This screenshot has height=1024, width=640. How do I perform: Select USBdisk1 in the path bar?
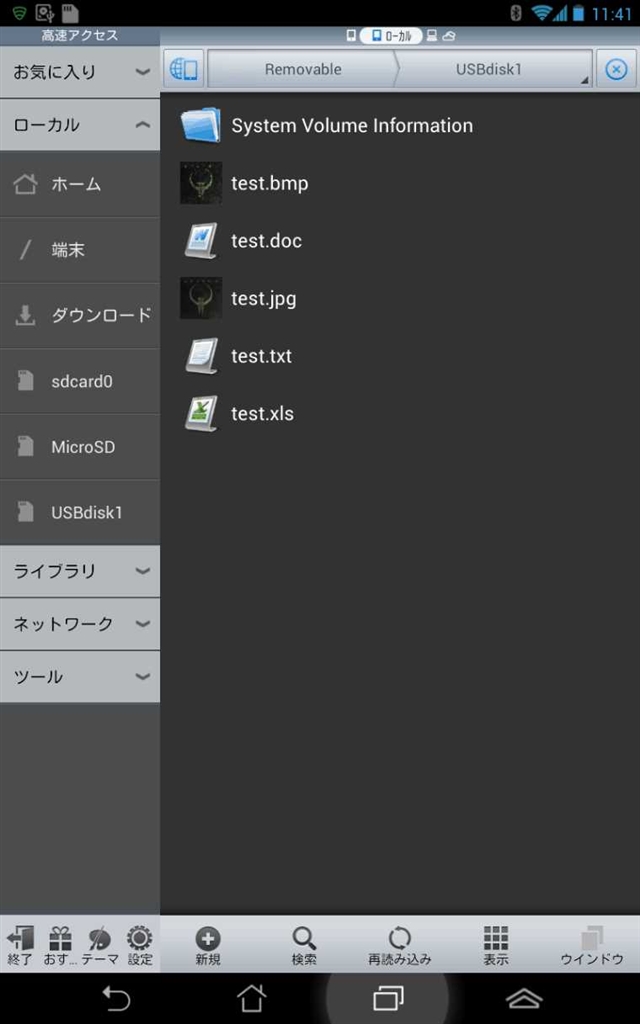pos(489,70)
